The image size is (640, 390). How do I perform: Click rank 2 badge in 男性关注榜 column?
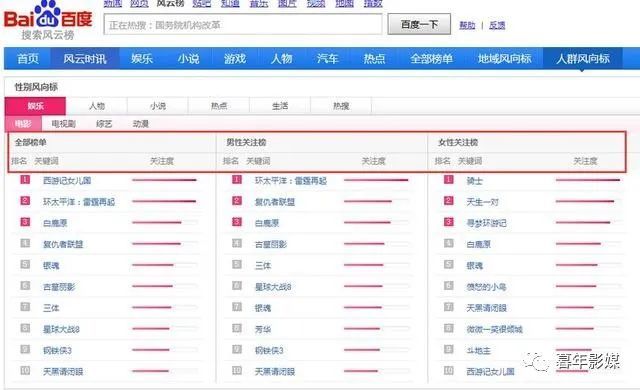(x=237, y=201)
